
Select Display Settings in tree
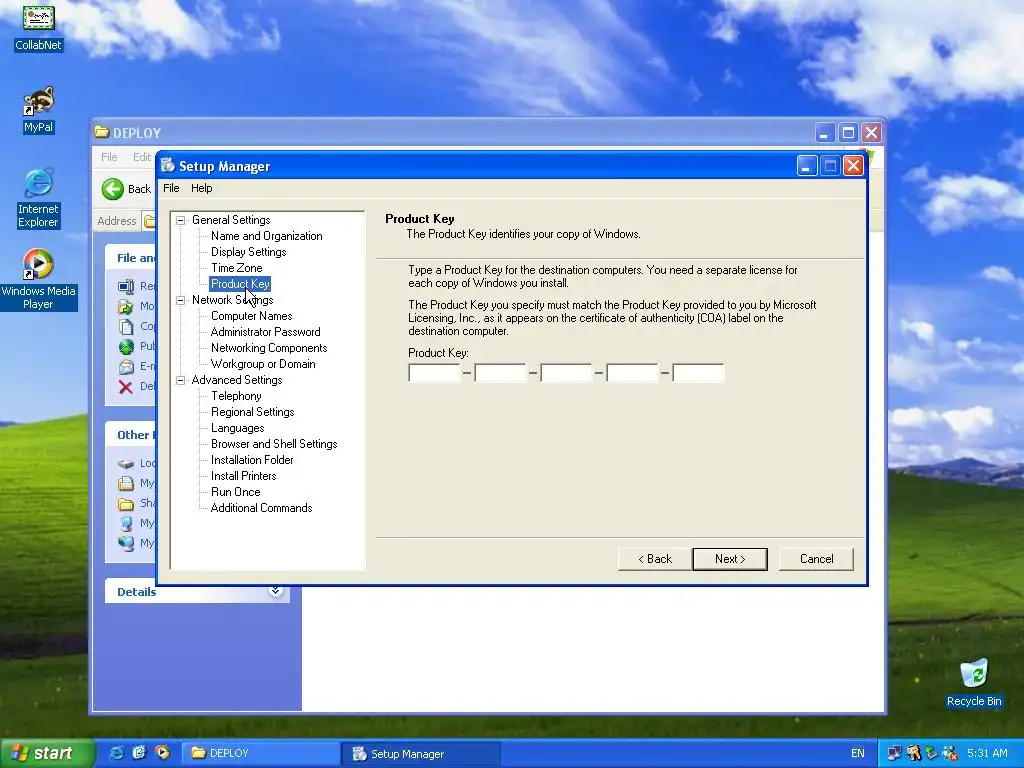point(248,252)
